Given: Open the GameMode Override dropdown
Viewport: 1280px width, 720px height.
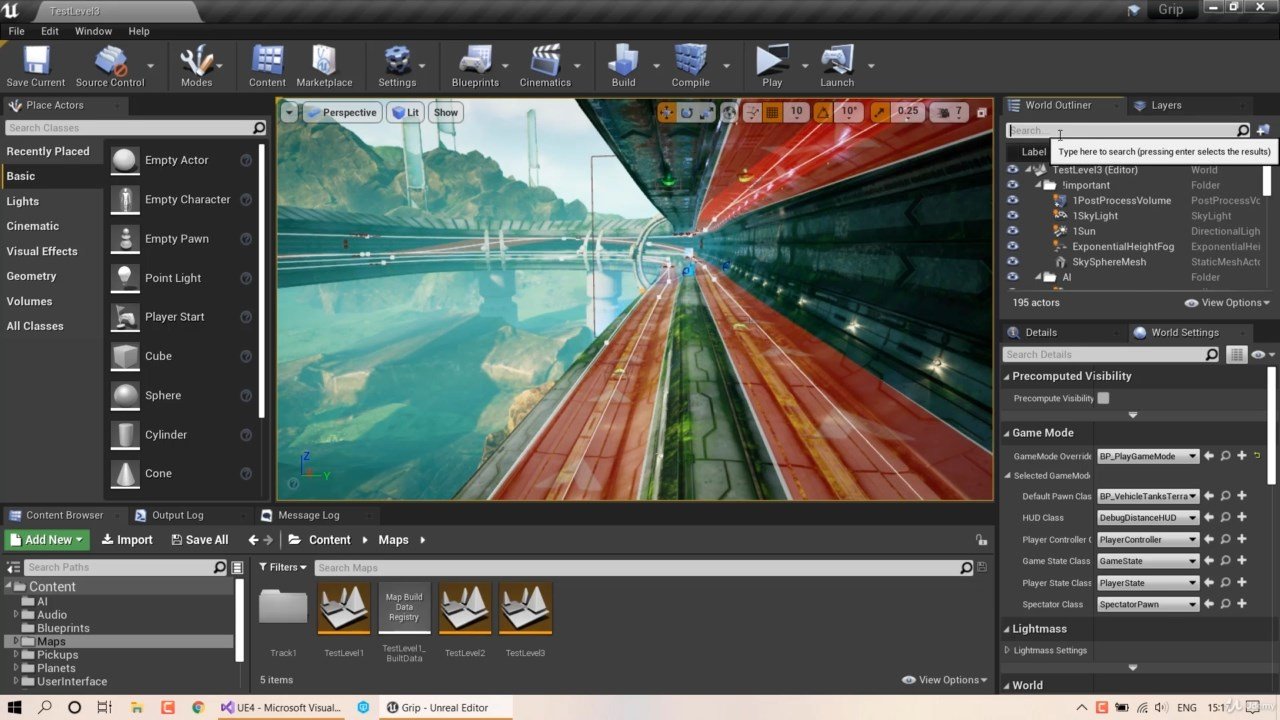Looking at the screenshot, I should pos(1147,456).
